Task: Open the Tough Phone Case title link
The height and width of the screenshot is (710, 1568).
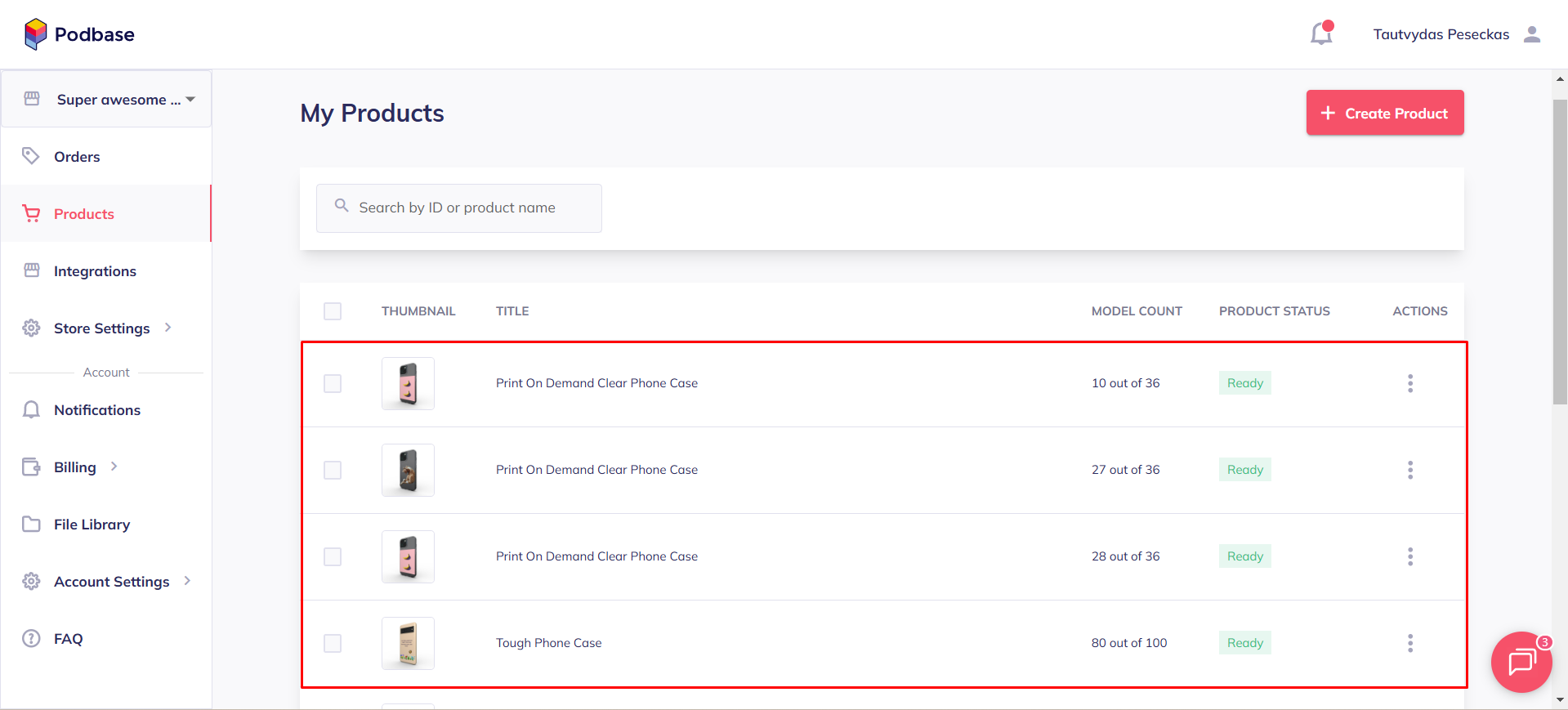Action: coord(548,643)
